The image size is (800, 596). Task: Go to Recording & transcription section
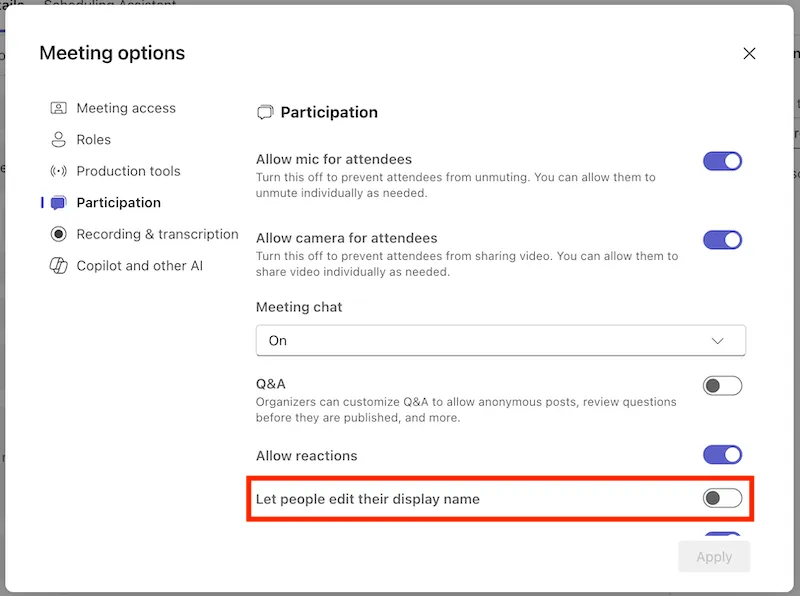click(x=157, y=234)
